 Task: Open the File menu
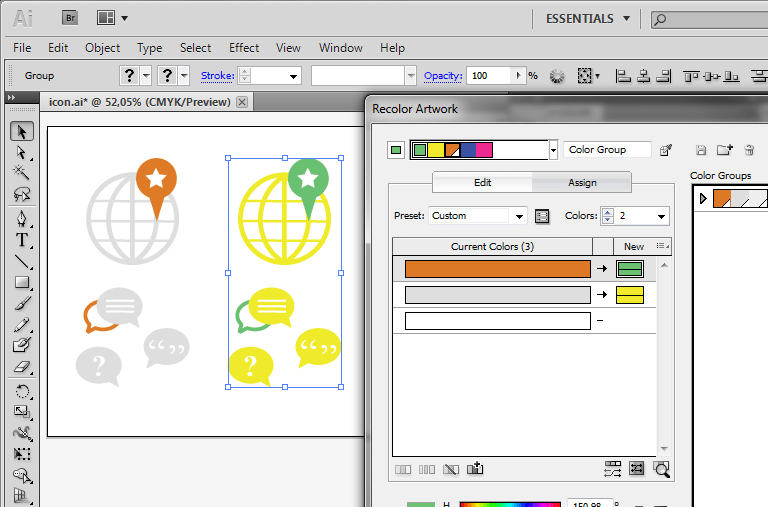pos(22,48)
